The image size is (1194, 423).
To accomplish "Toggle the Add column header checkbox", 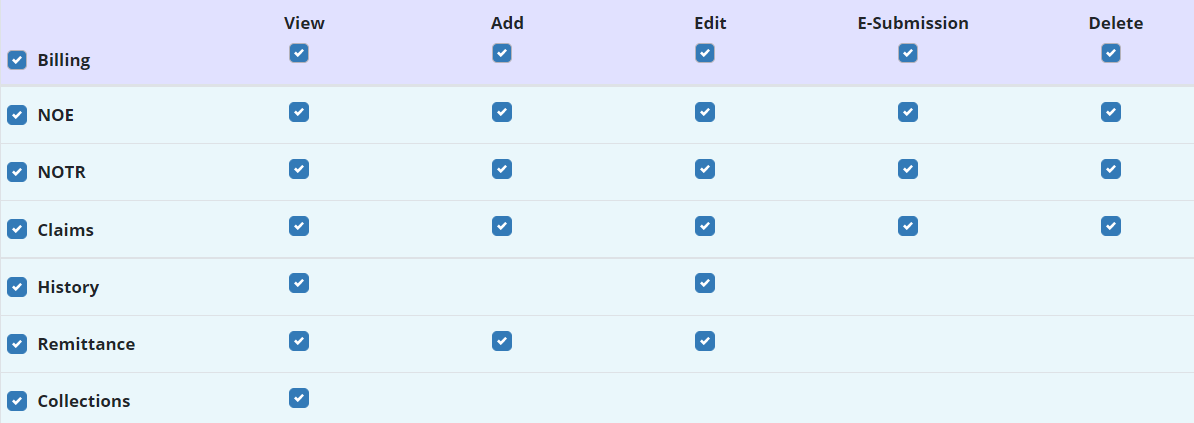I will [502, 53].
